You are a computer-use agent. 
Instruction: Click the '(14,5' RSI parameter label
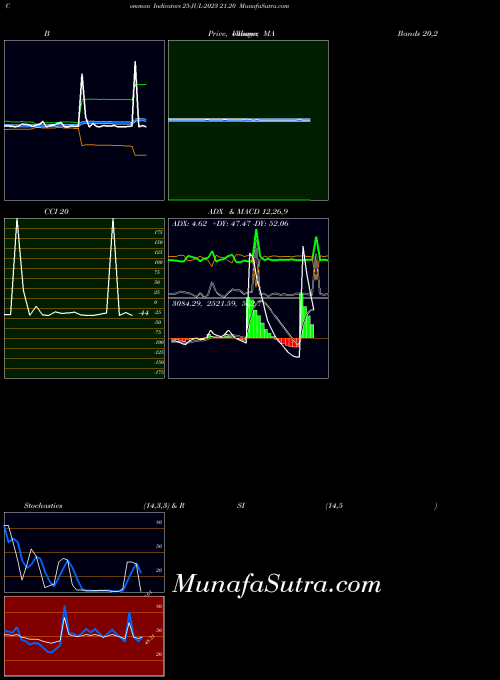(x=334, y=506)
